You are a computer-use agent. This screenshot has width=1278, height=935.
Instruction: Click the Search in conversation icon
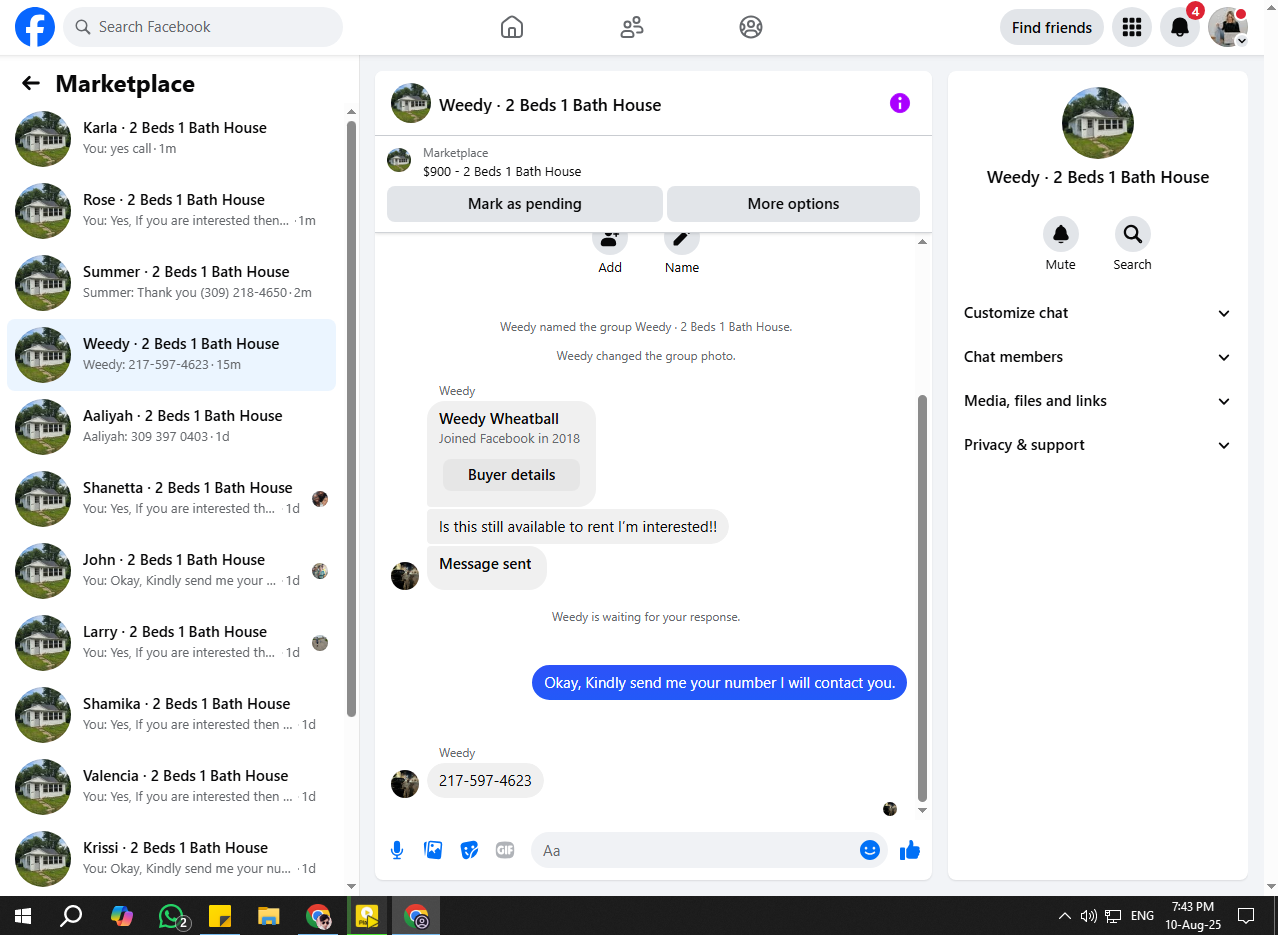[1133, 234]
